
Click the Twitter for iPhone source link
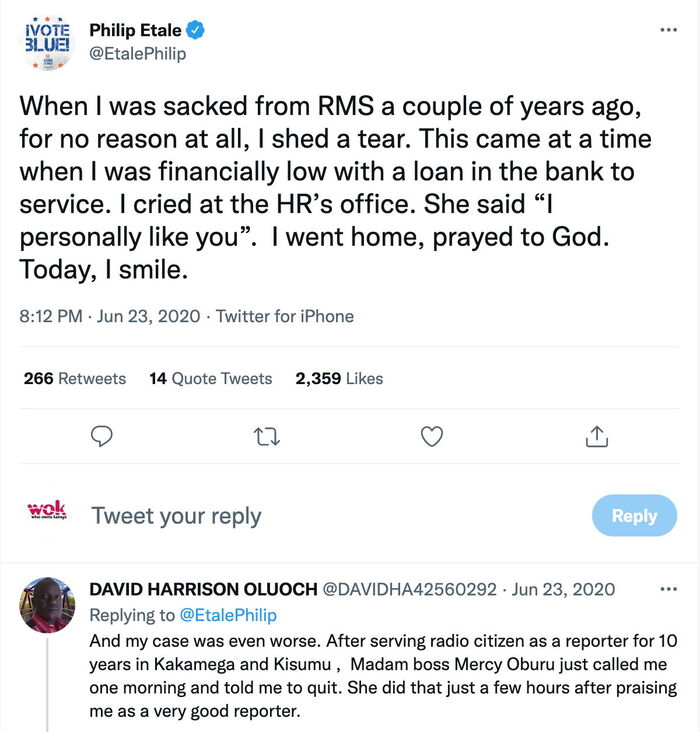click(285, 316)
